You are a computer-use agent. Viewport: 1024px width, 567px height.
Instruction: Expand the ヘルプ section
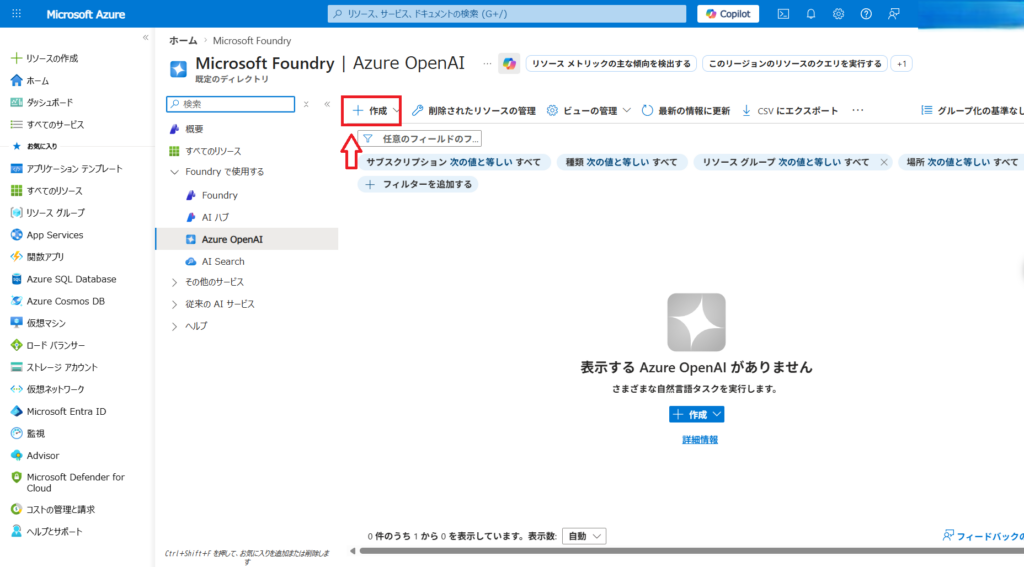(x=174, y=326)
